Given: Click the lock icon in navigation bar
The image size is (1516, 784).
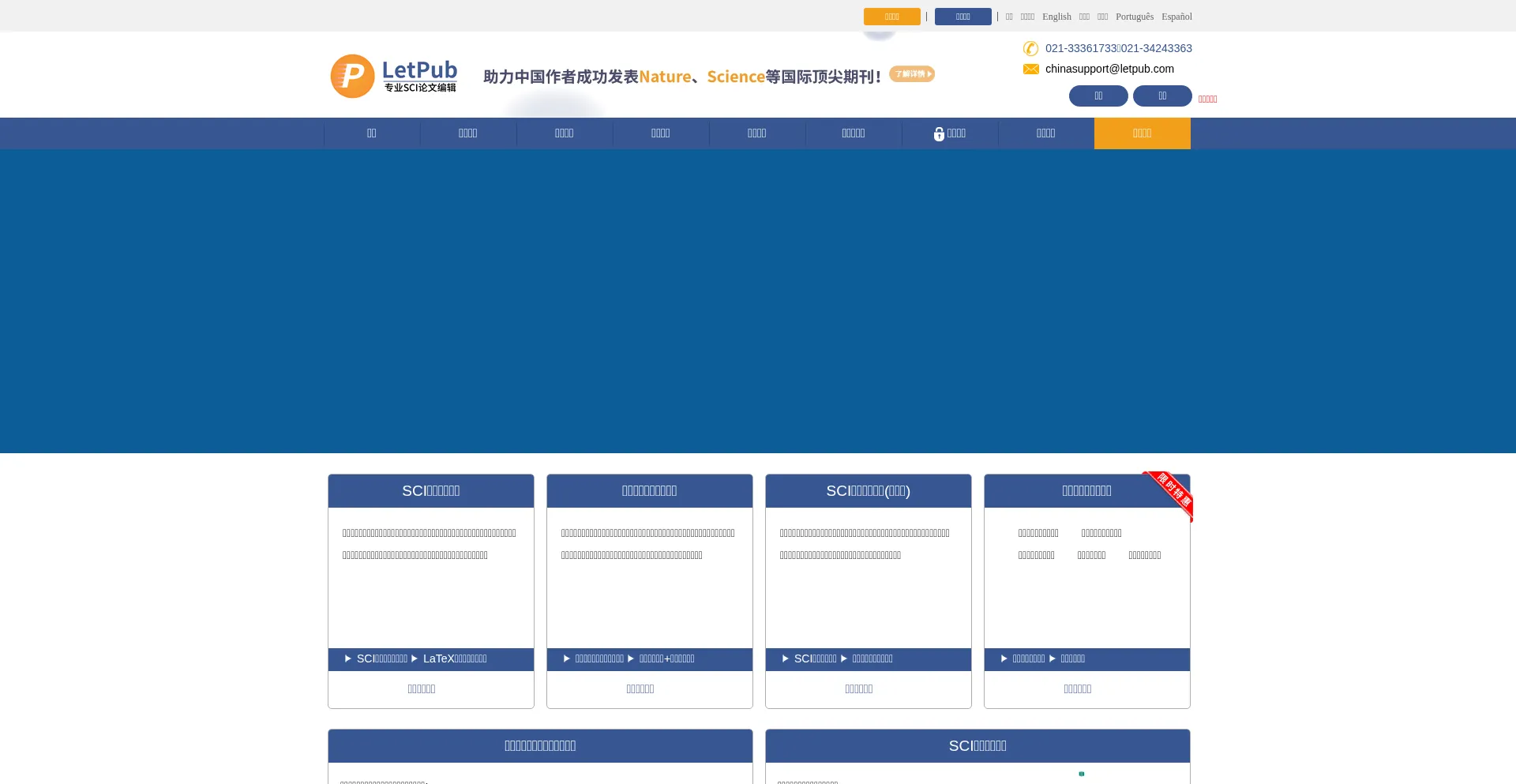Looking at the screenshot, I should tap(939, 134).
